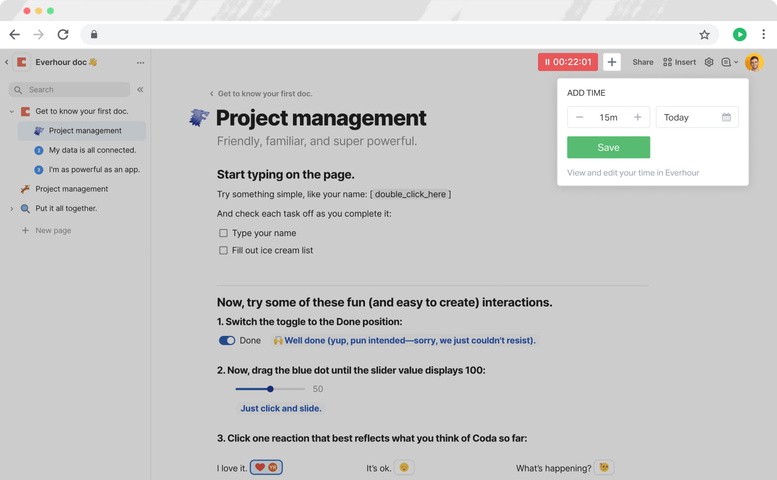Open View and edit your time in Everhour
The image size is (777, 480).
pyautogui.click(x=633, y=172)
